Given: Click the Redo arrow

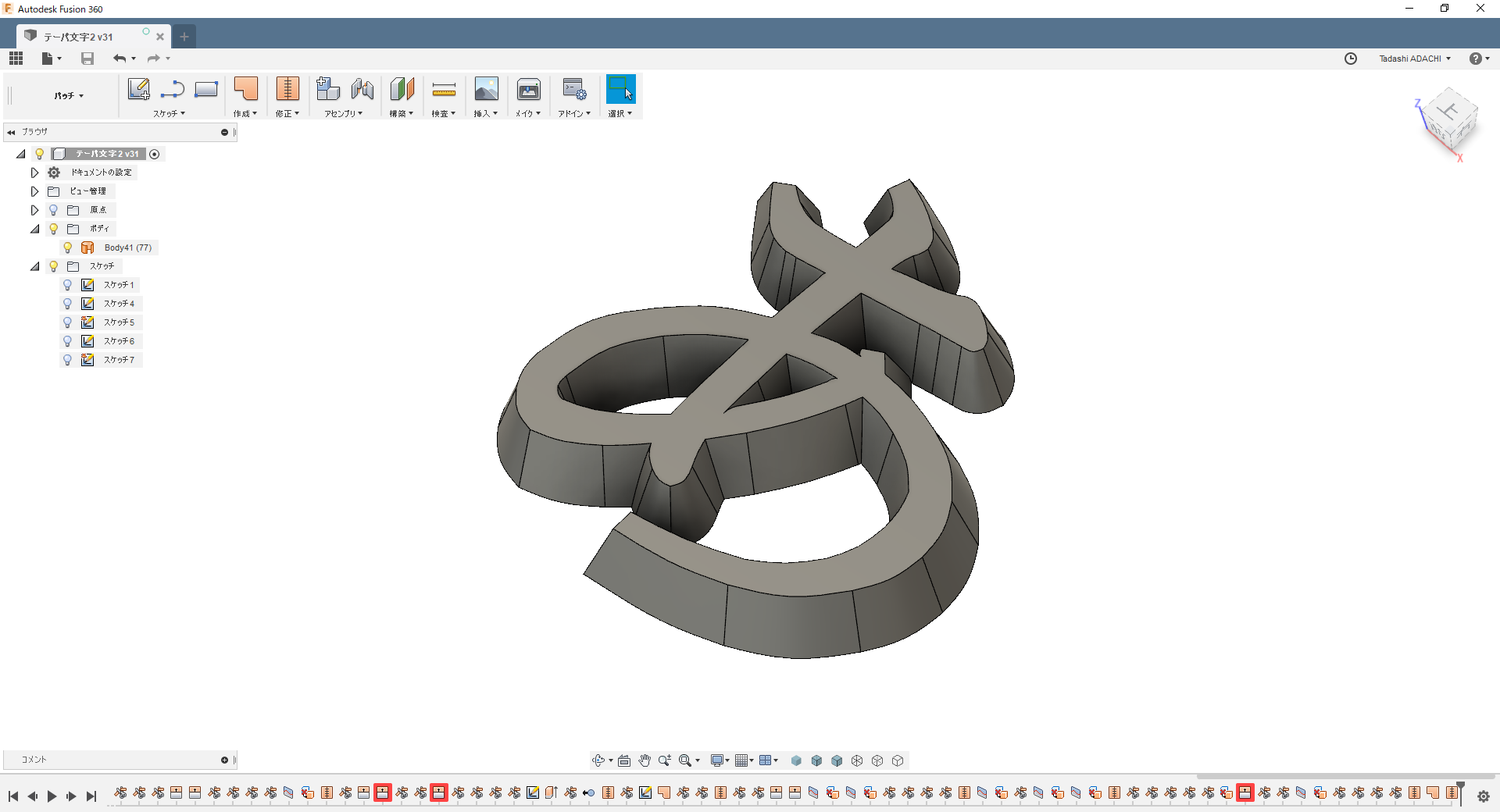Looking at the screenshot, I should tap(153, 59).
